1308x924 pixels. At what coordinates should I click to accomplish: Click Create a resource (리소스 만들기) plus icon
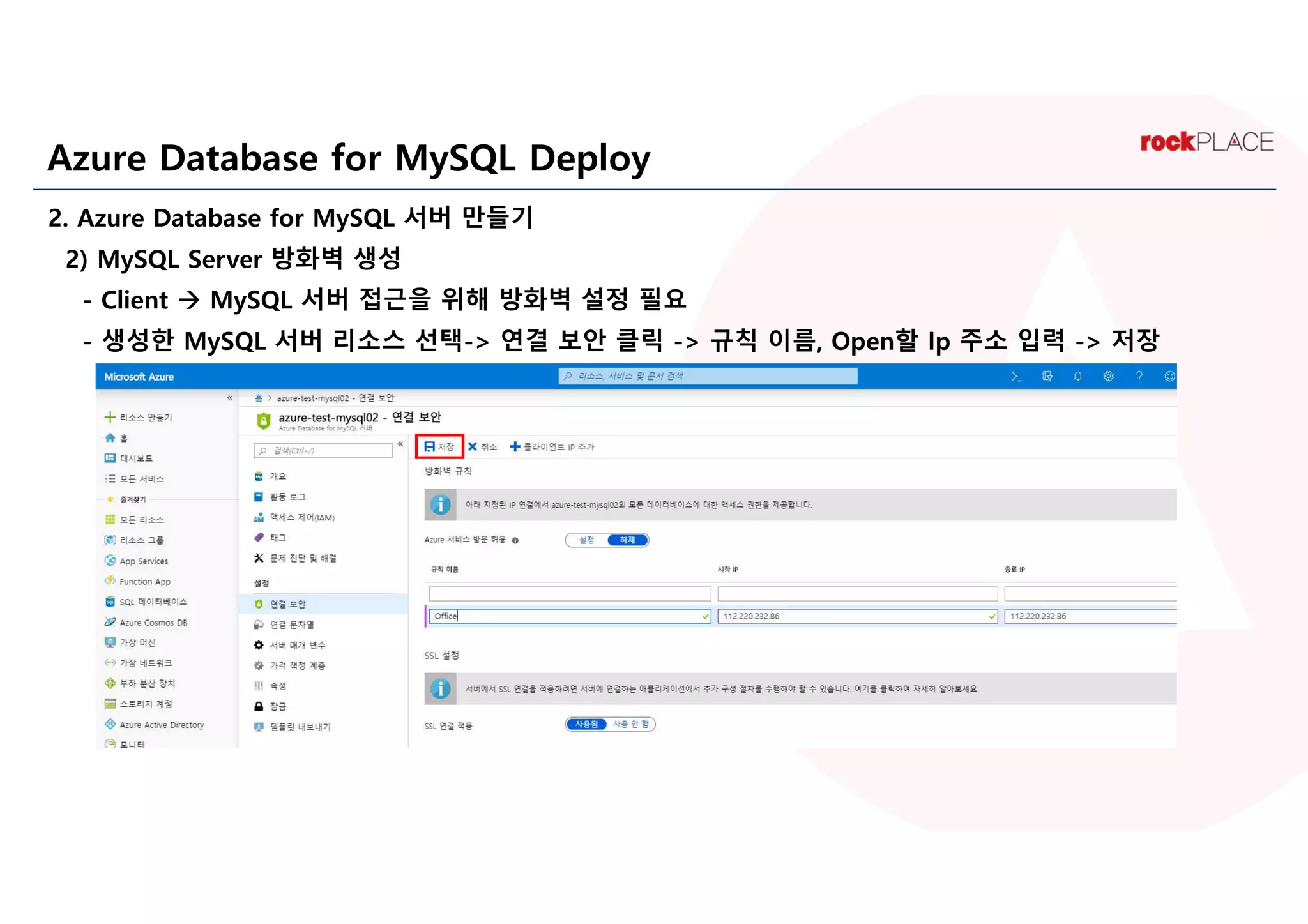coord(110,417)
